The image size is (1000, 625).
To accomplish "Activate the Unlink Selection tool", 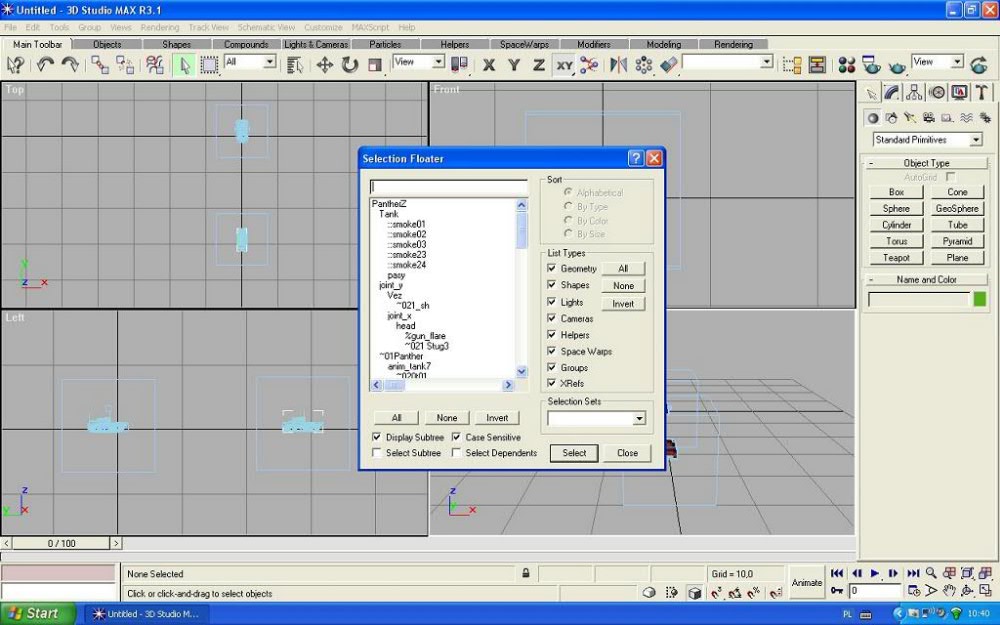I will 125,64.
